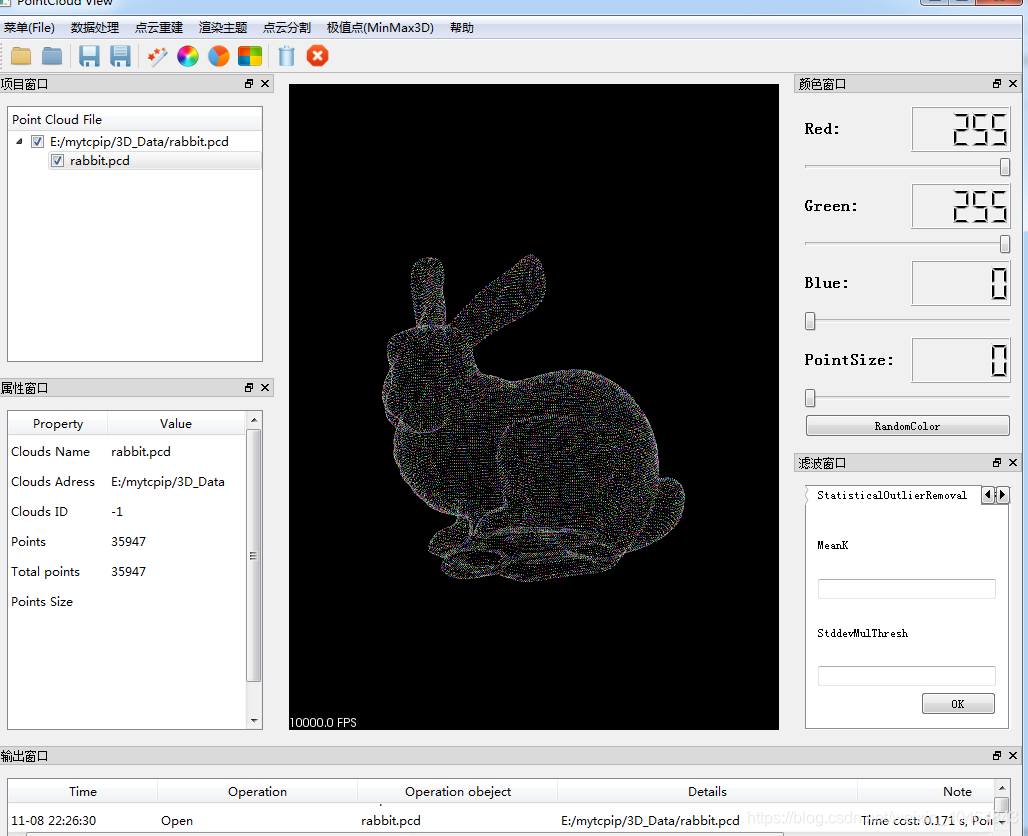Collapse the E:/mytcpip/3D_Data/rabbit.pcd tree node
This screenshot has height=836, width=1028.
click(x=19, y=142)
